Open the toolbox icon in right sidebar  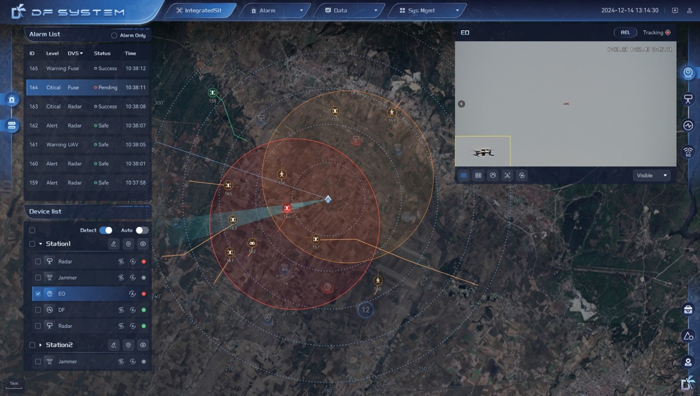[688, 309]
